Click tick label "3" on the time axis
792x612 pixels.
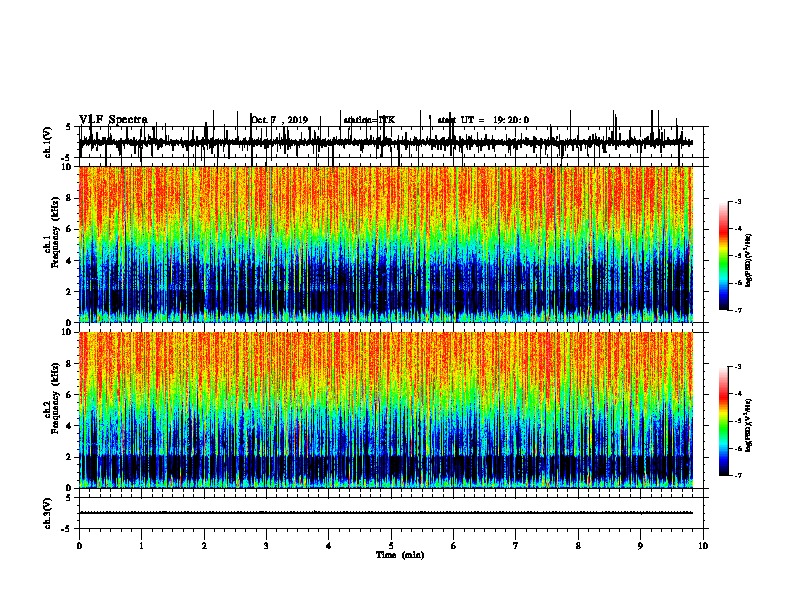[x=266, y=546]
